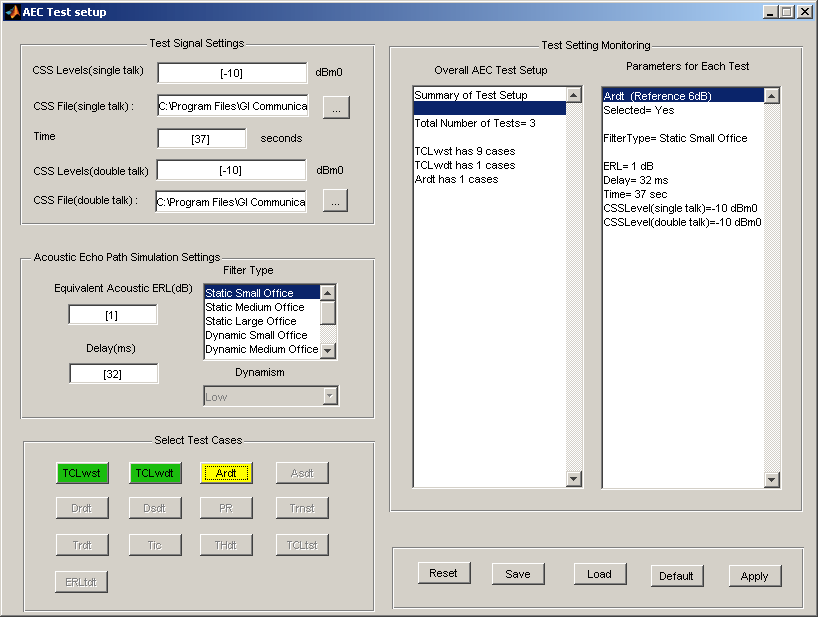Click the Overall AEC Test Setup scroll-down arrow
The height and width of the screenshot is (617, 818).
(x=574, y=478)
